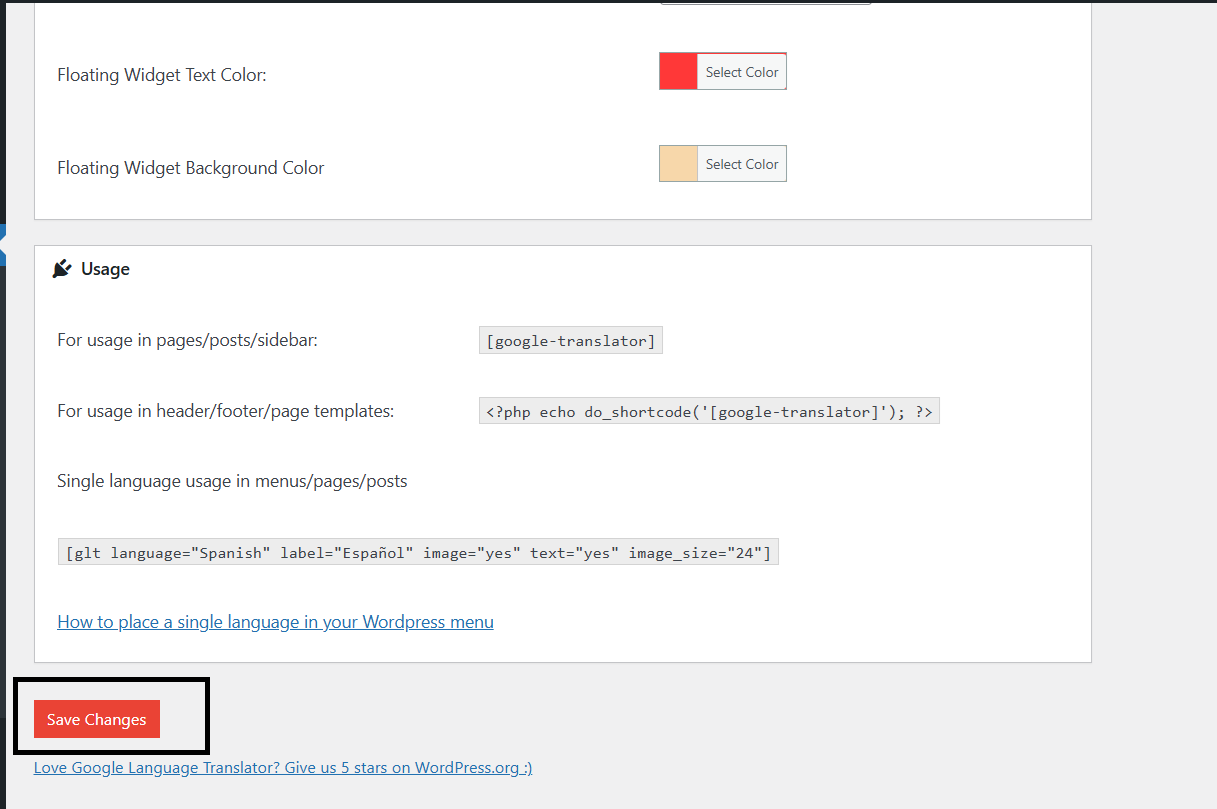Open the red Floating Widget Text Color swatch
This screenshot has width=1217, height=809.
[678, 72]
